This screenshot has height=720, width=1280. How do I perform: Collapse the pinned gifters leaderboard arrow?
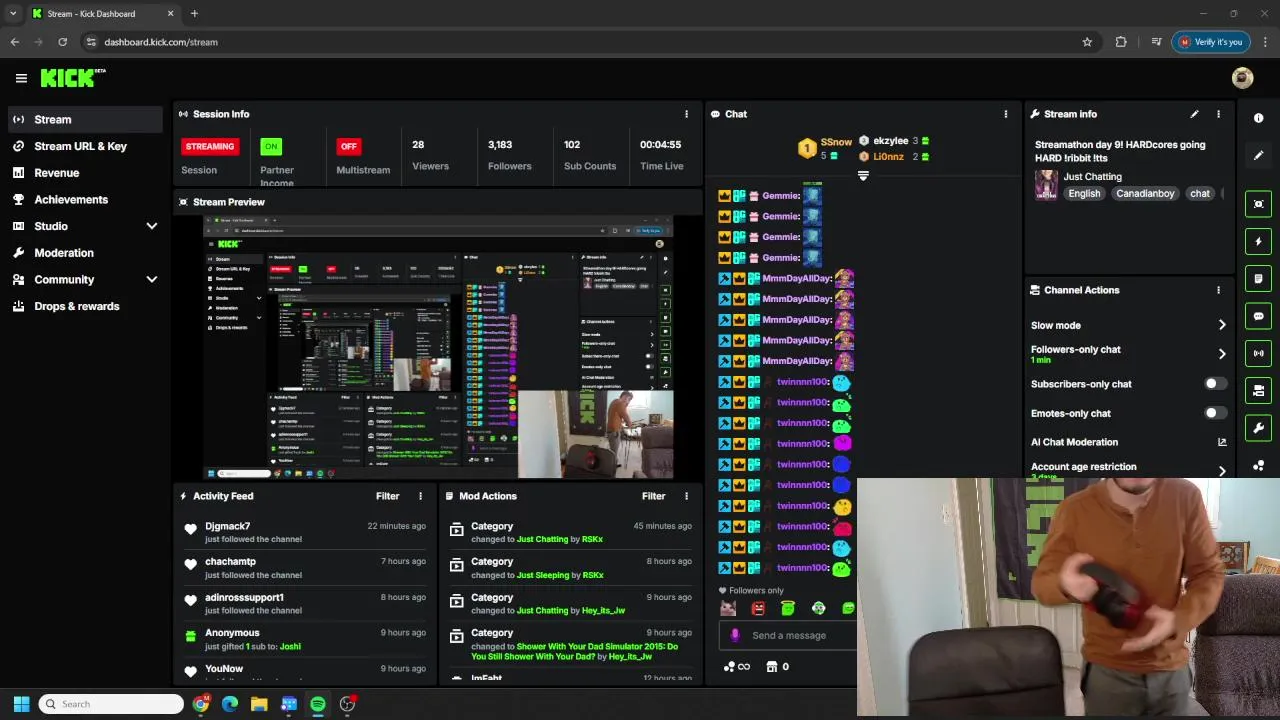coord(863,175)
